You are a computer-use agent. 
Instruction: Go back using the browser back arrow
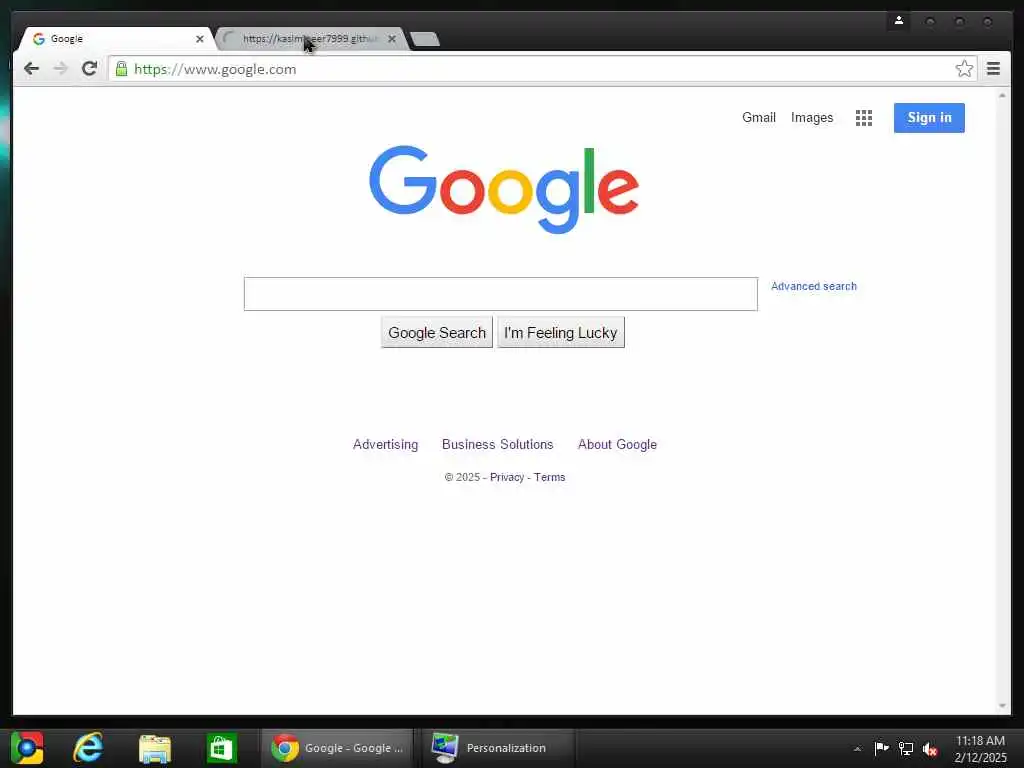click(31, 69)
